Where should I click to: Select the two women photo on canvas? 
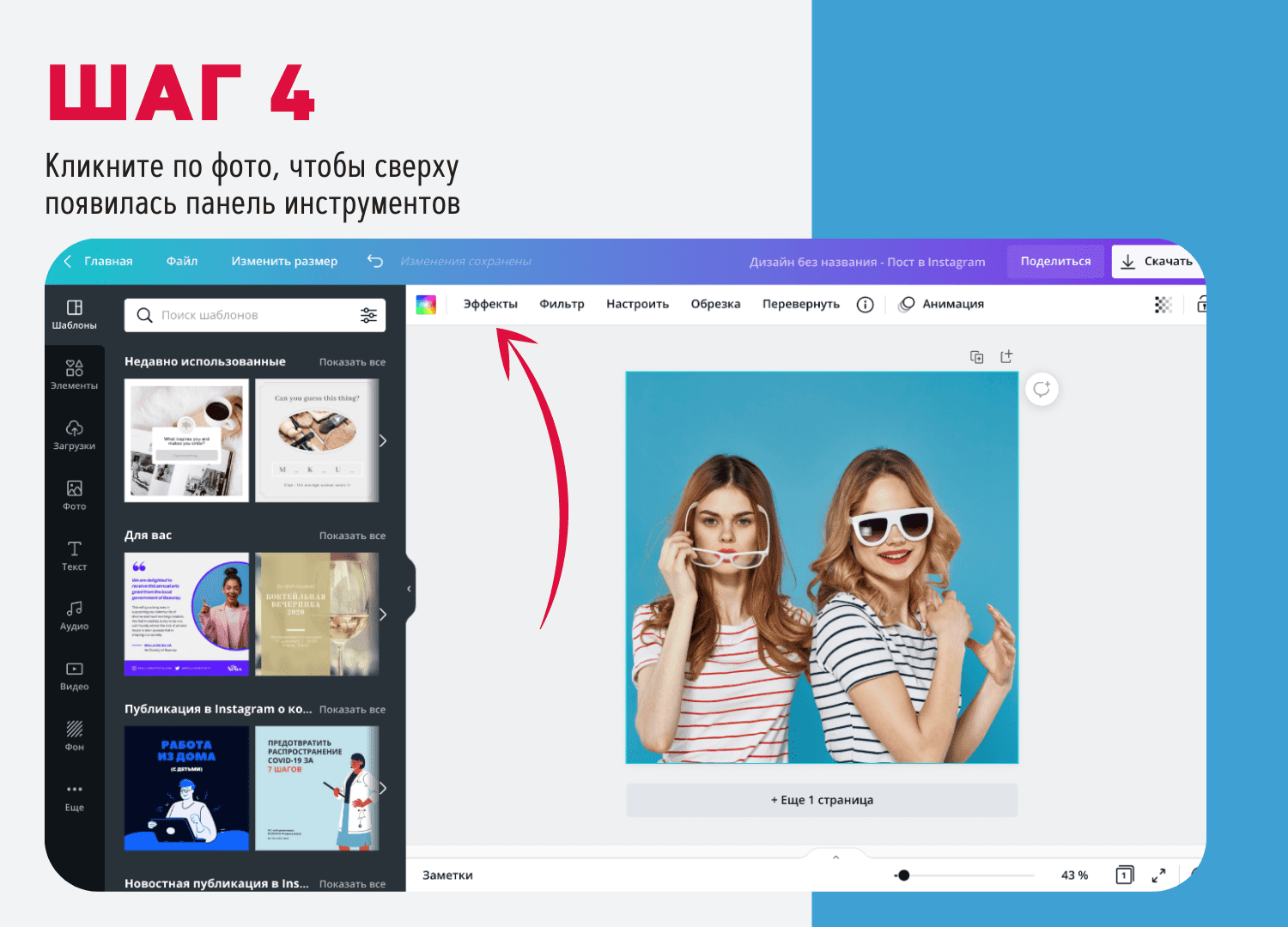click(x=822, y=567)
